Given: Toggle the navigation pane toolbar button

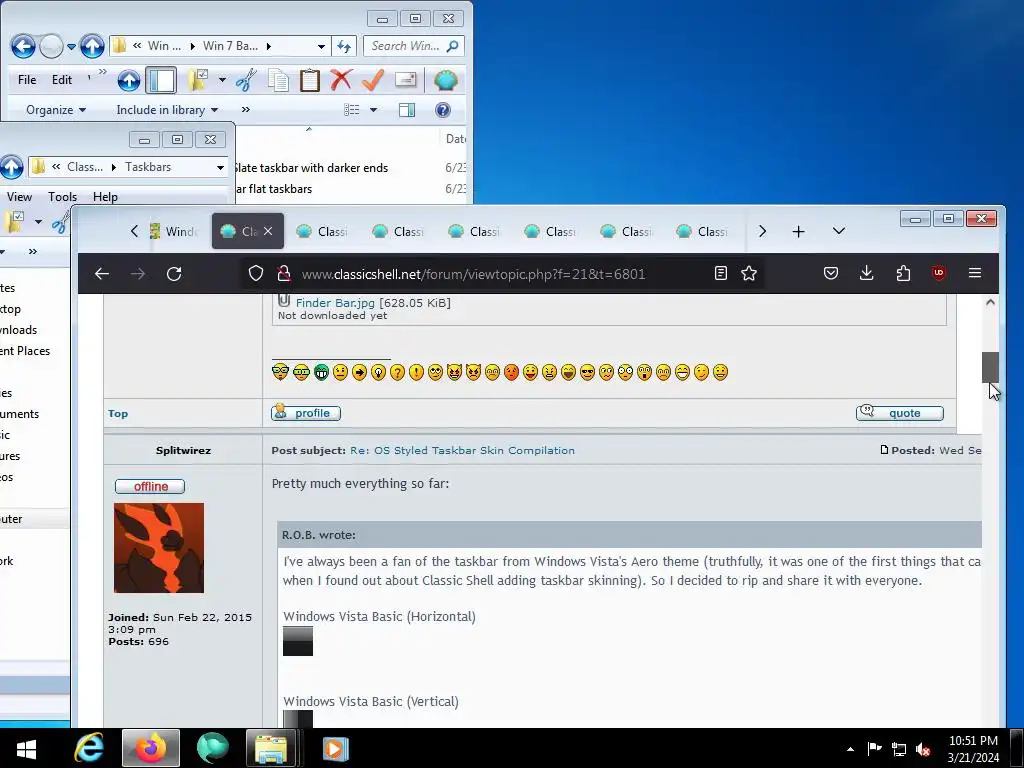Looking at the screenshot, I should coord(161,80).
